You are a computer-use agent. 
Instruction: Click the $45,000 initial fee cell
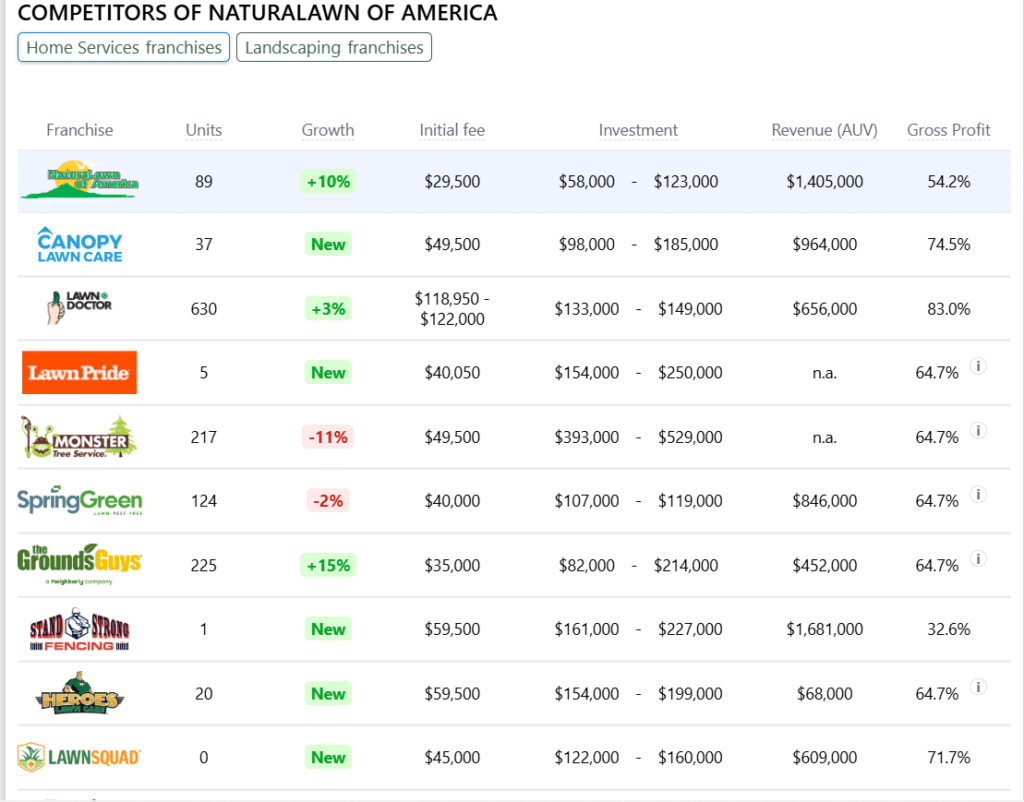pyautogui.click(x=452, y=757)
